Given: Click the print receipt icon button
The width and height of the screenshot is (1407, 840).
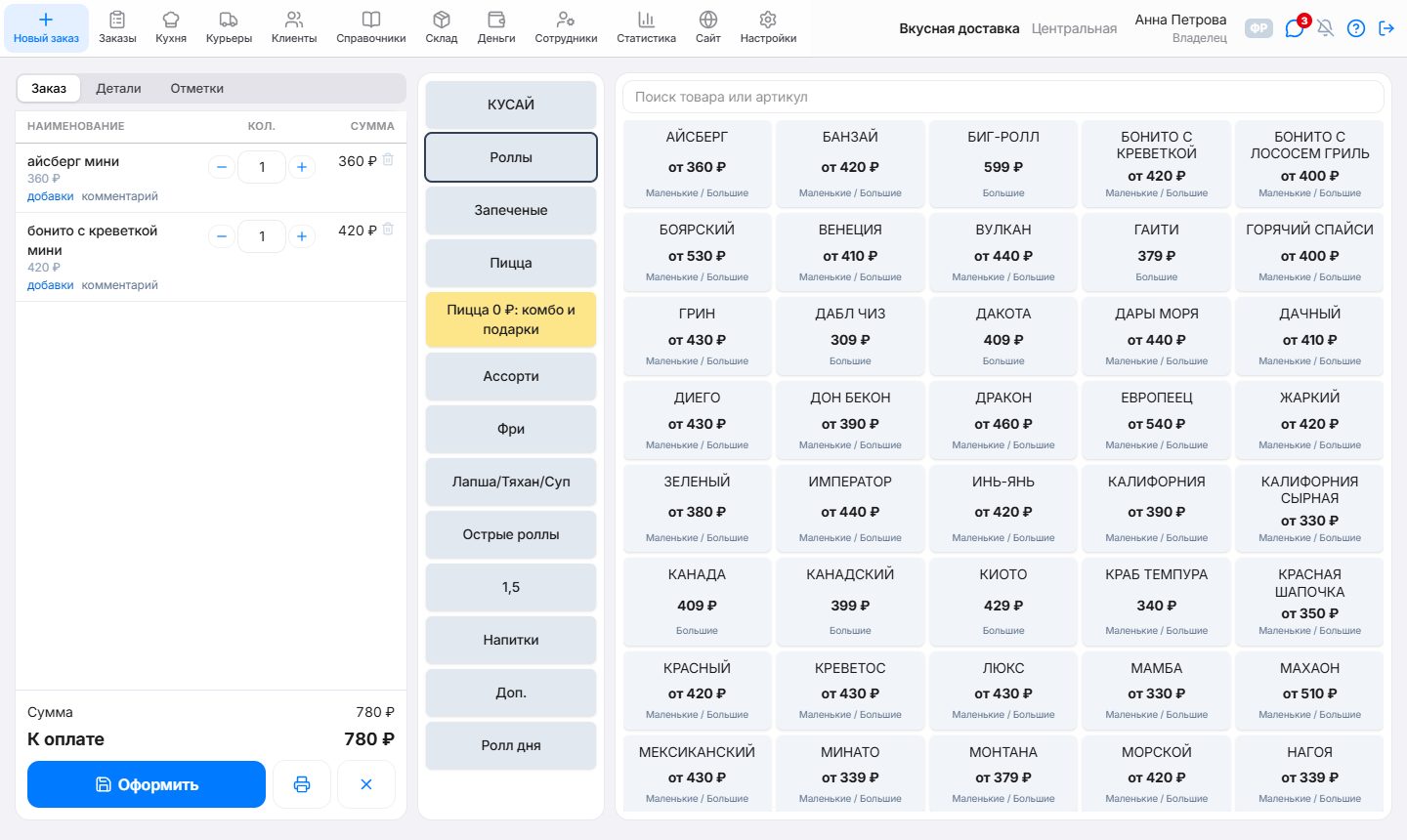Looking at the screenshot, I should [302, 784].
